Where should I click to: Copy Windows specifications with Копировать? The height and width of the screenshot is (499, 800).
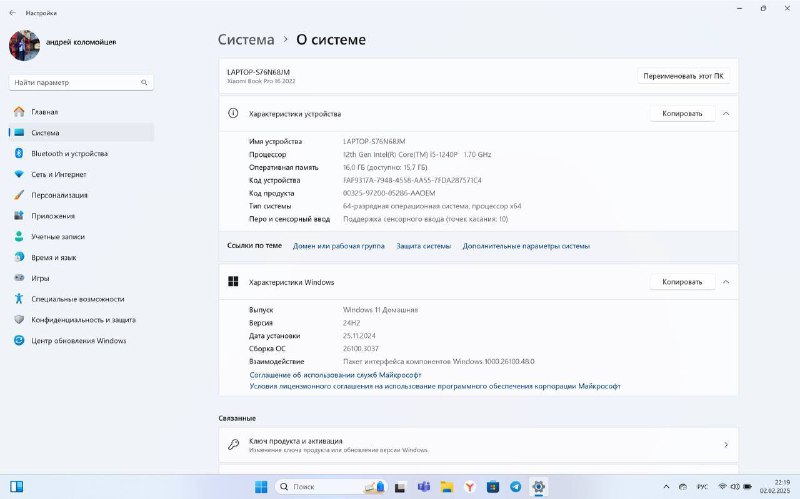pos(682,282)
